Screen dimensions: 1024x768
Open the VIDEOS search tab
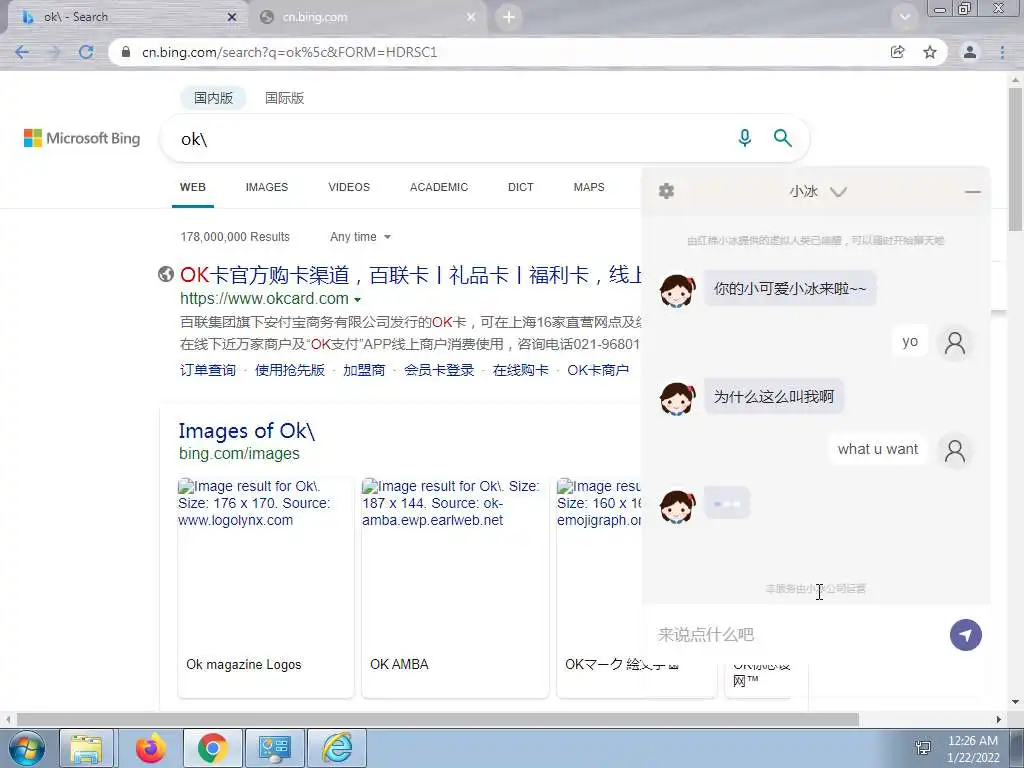click(x=349, y=187)
